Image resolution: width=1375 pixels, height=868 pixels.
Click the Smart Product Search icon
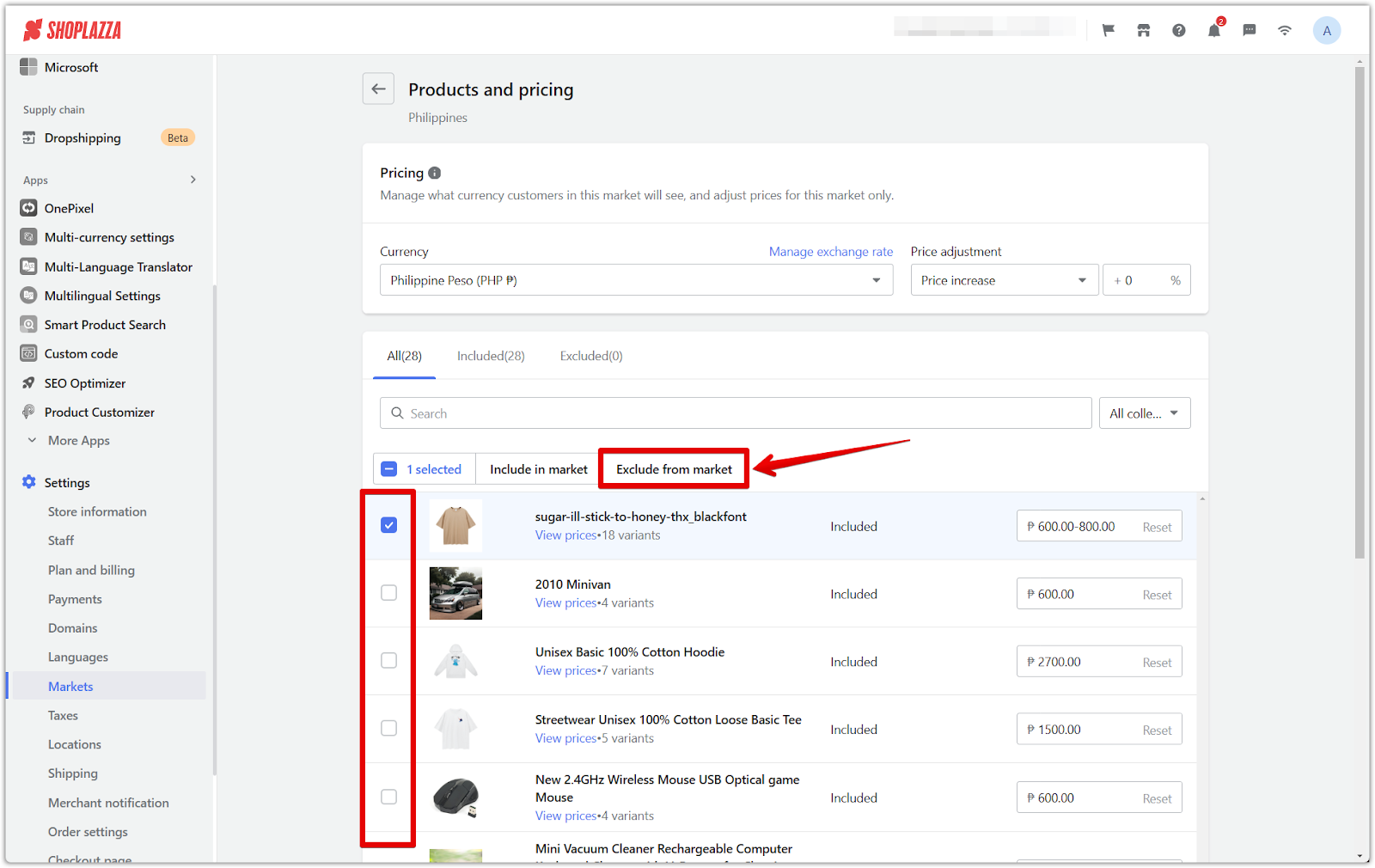pyautogui.click(x=28, y=325)
